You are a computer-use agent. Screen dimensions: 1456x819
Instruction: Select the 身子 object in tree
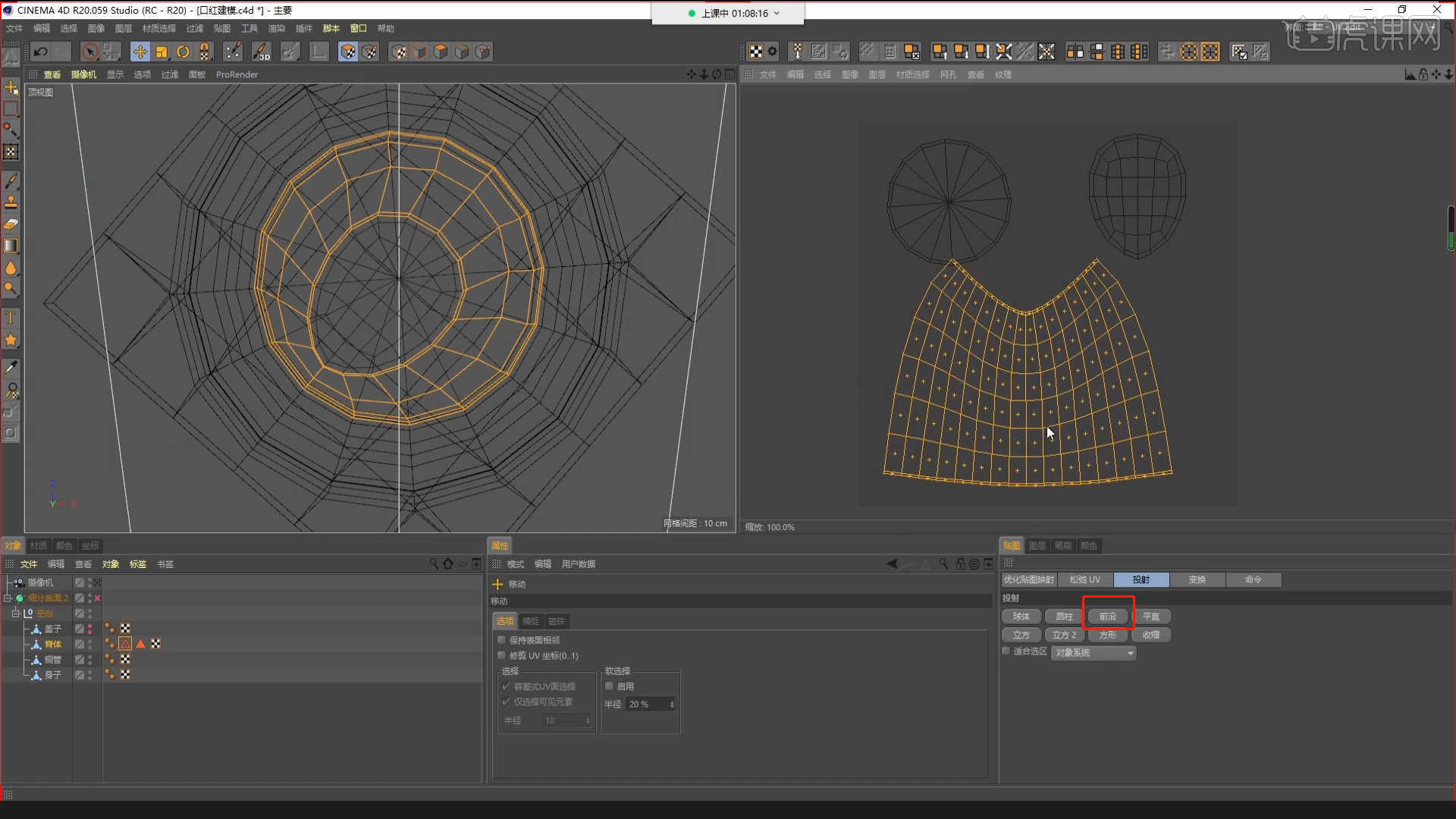tap(52, 675)
